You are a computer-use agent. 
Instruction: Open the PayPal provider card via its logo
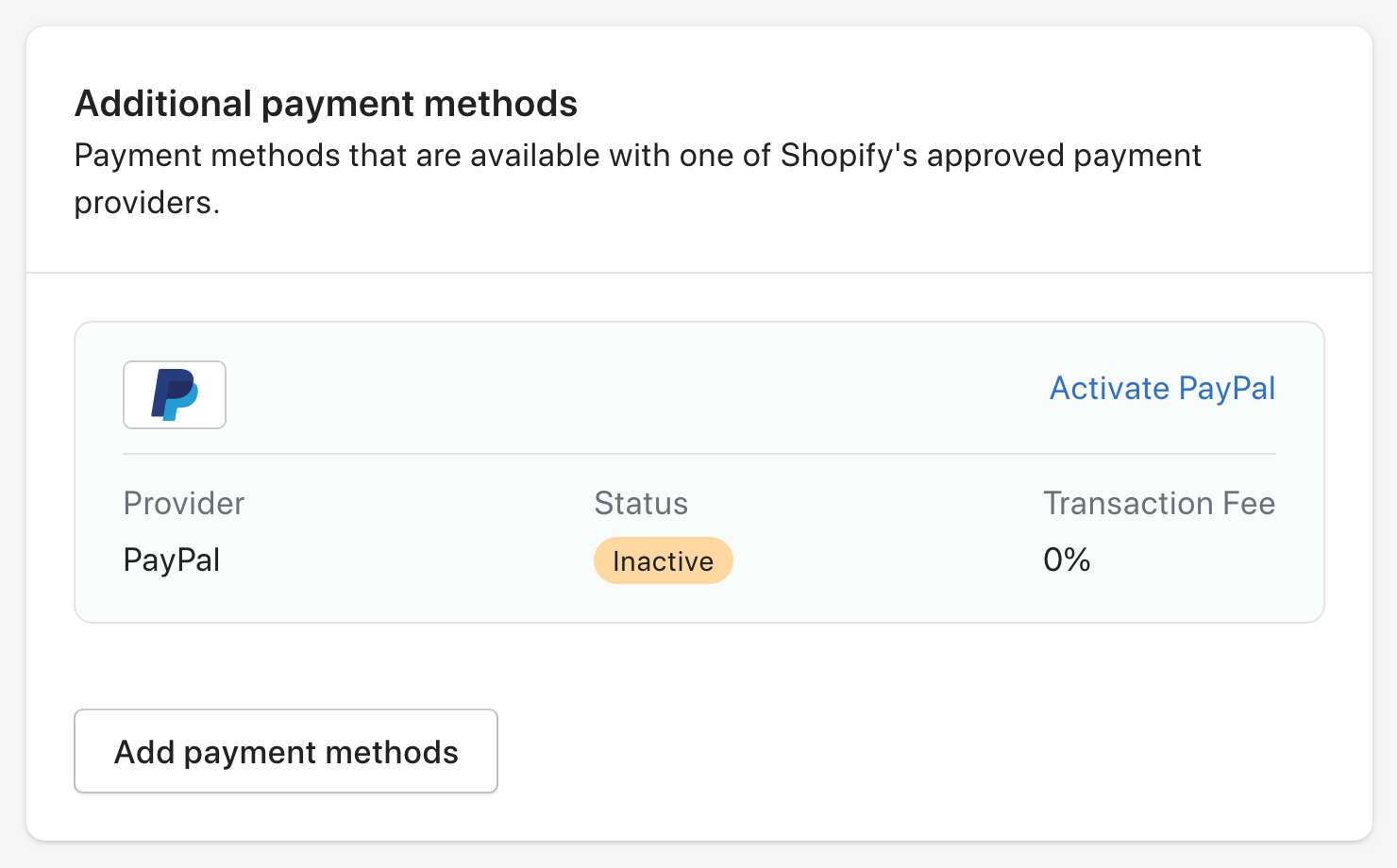coord(174,395)
